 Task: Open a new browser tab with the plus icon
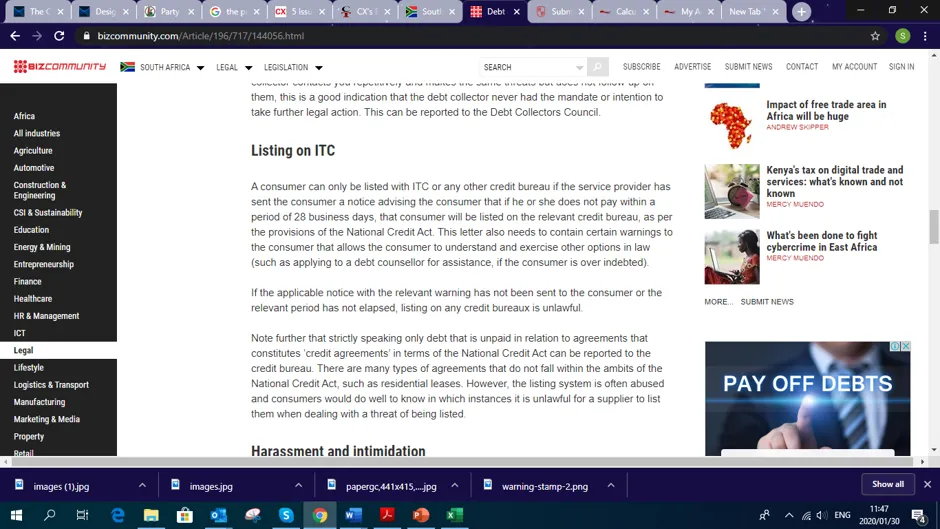[x=802, y=11]
